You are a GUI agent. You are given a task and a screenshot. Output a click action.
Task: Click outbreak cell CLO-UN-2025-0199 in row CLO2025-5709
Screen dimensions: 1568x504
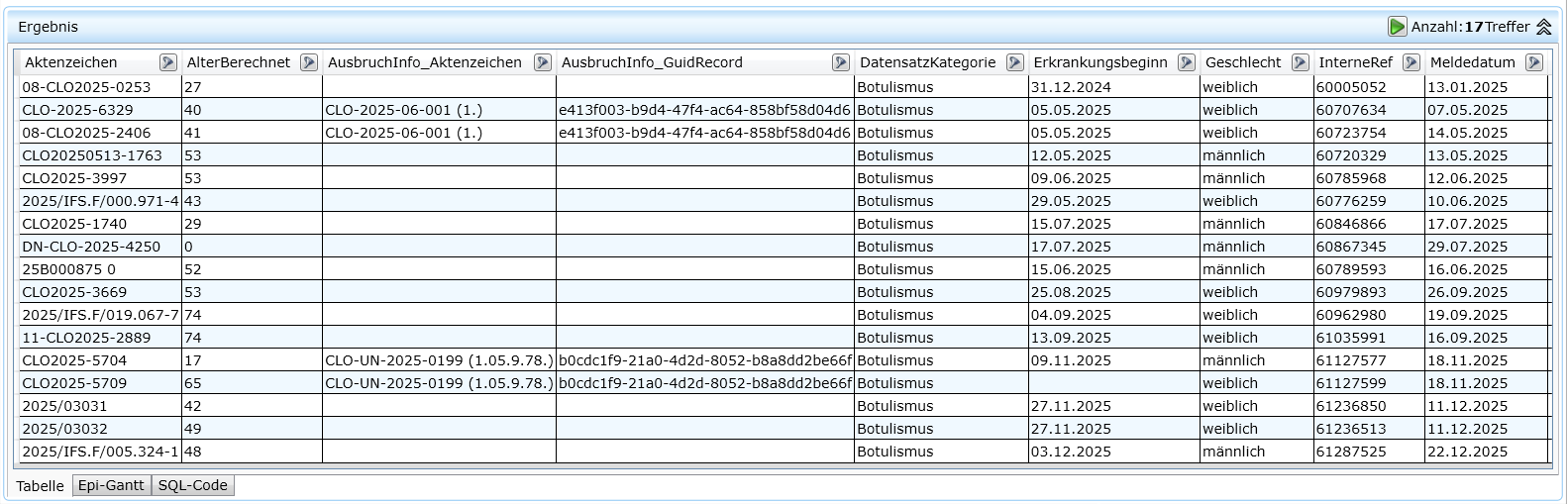click(438, 383)
